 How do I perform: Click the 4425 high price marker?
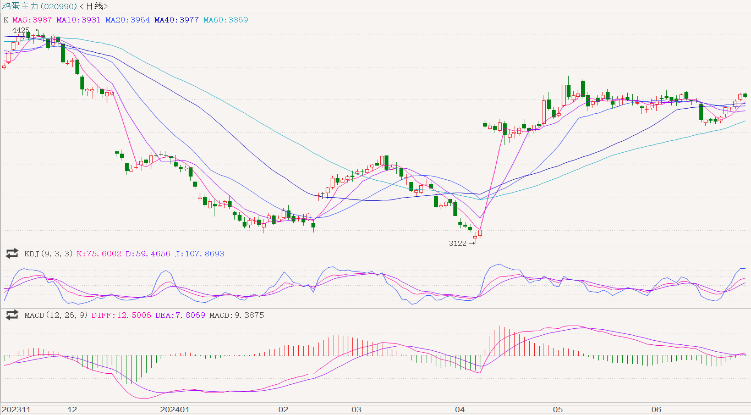click(x=21, y=30)
